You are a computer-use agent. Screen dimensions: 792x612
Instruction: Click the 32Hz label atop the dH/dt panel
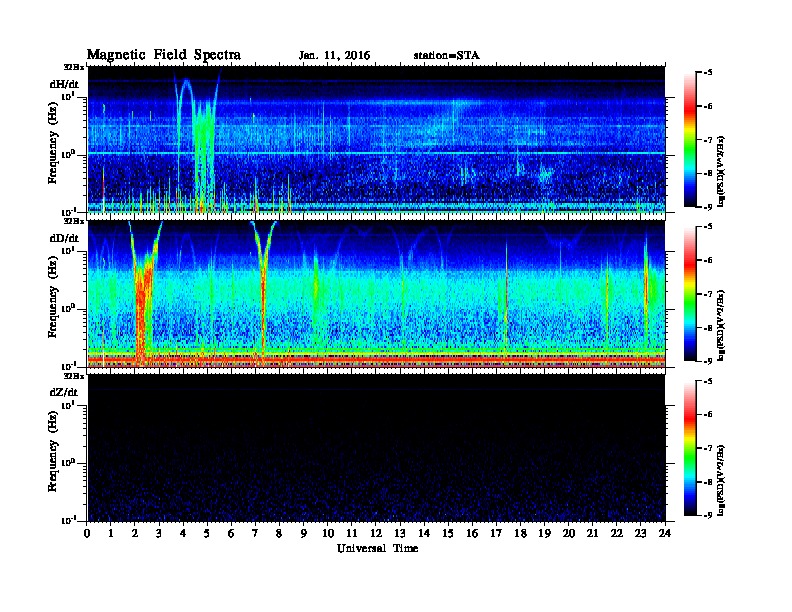(x=74, y=67)
